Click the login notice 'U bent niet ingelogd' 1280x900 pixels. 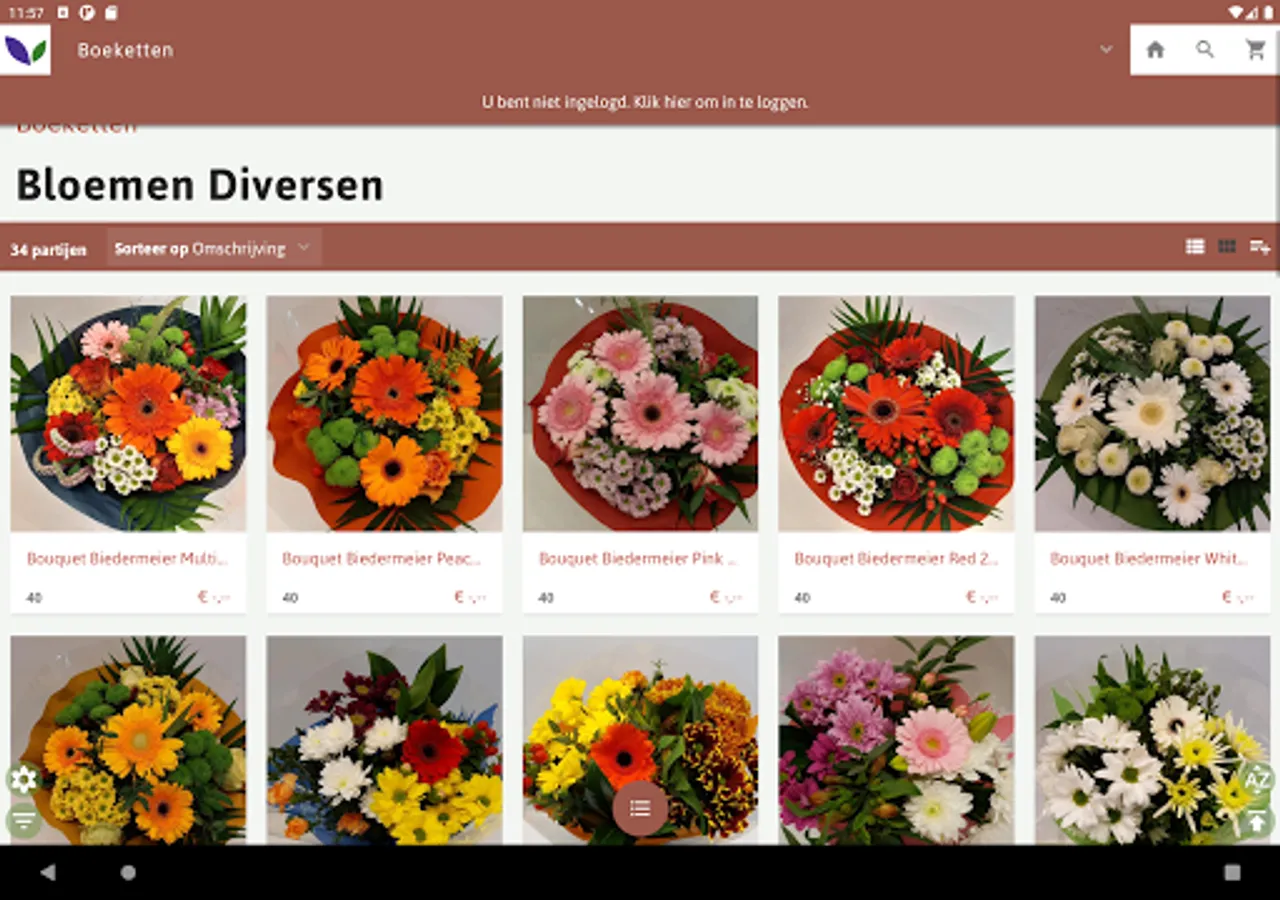point(645,102)
